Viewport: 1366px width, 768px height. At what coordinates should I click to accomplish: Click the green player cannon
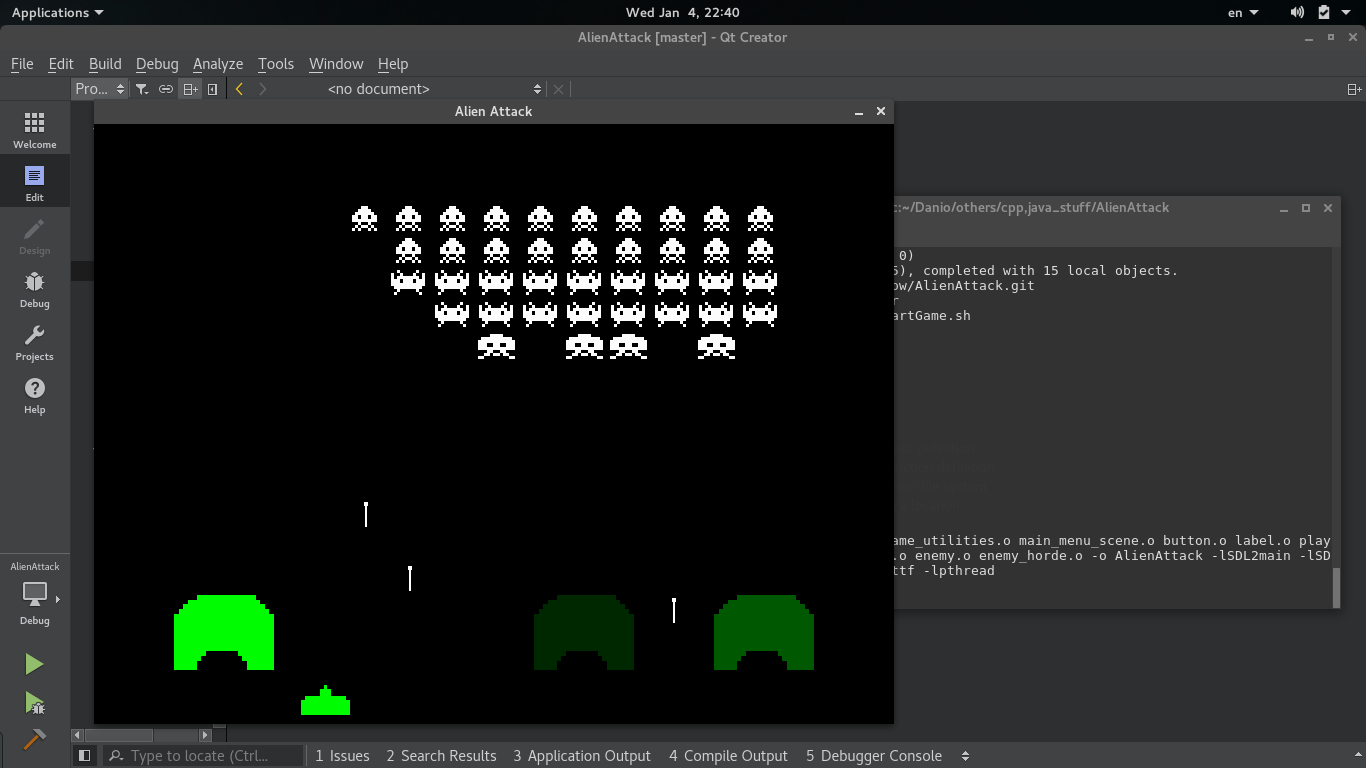point(325,701)
